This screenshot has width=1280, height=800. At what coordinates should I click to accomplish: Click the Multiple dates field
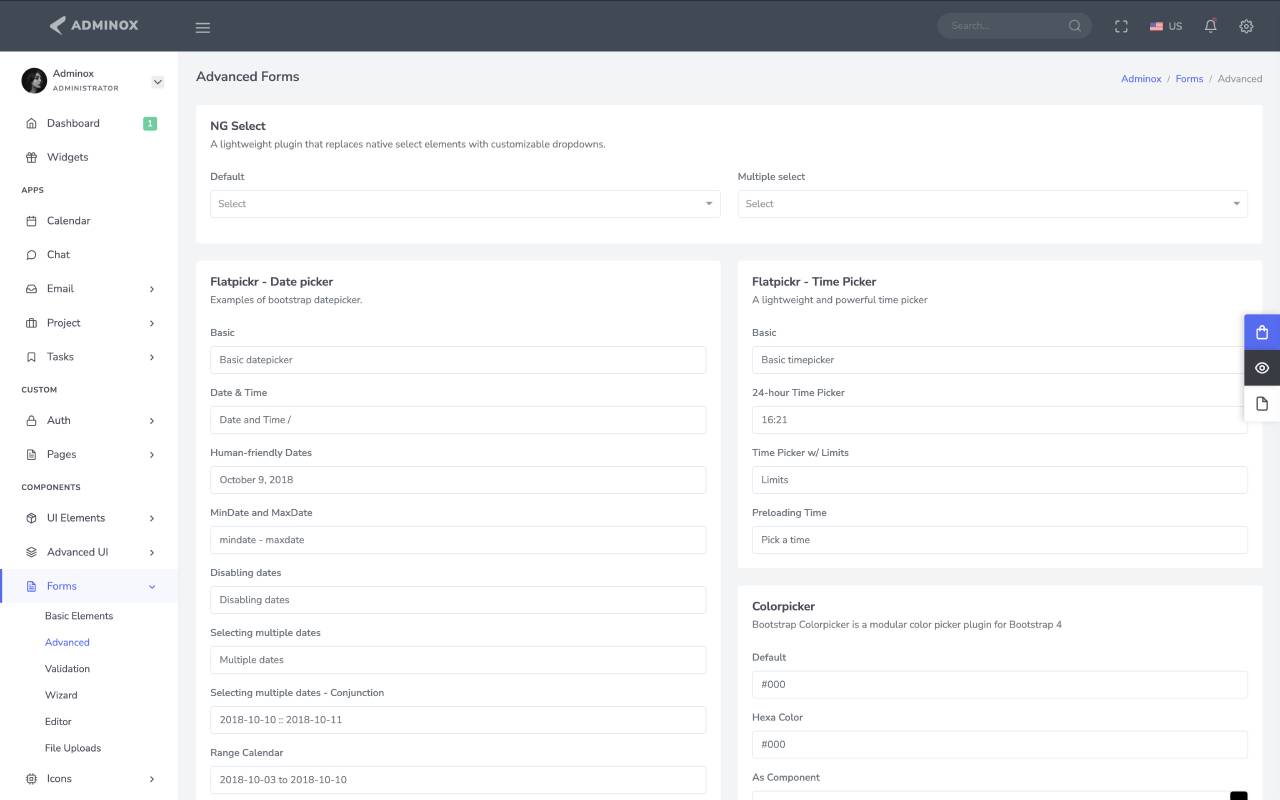[458, 660]
